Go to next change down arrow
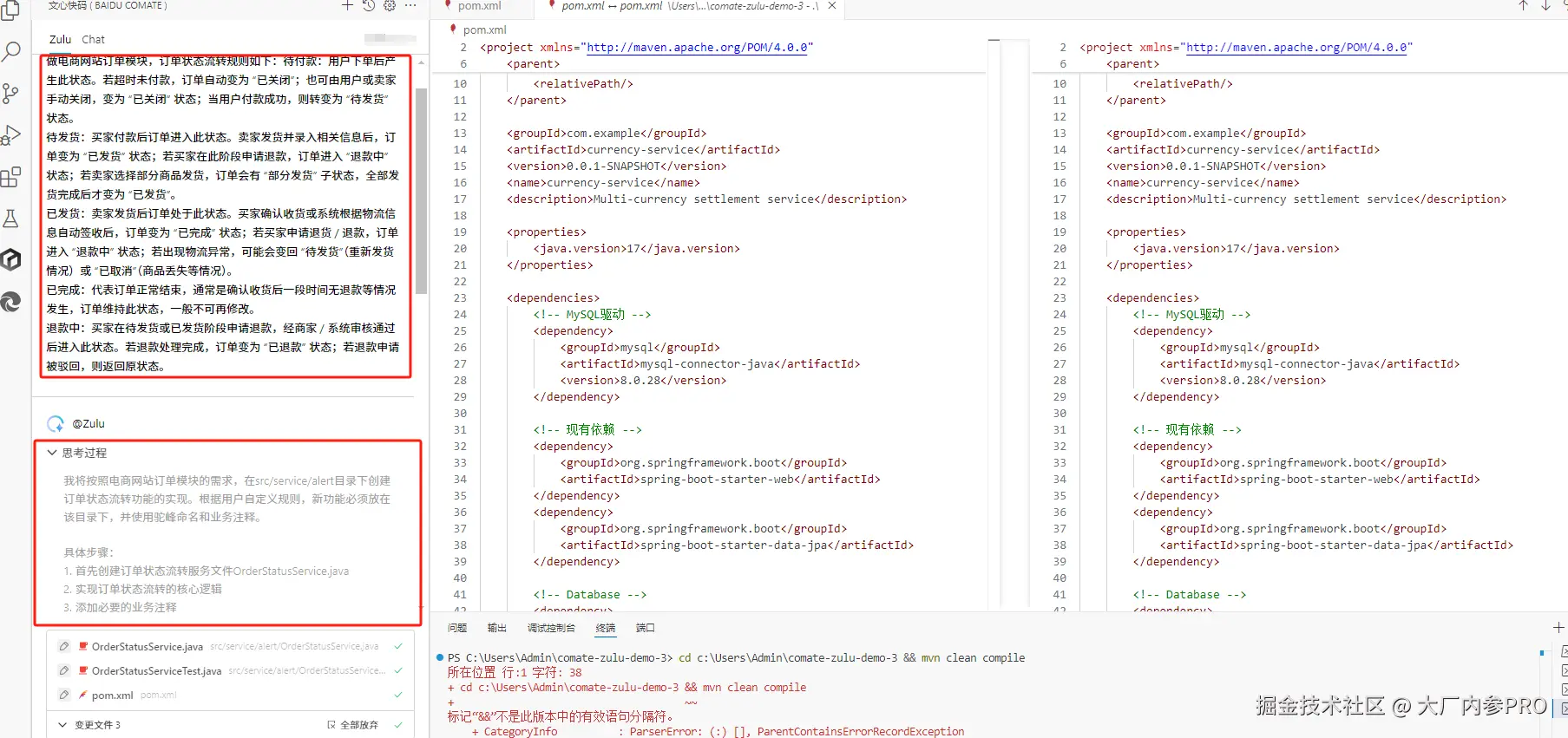Image resolution: width=1568 pixels, height=738 pixels. coord(1545,5)
